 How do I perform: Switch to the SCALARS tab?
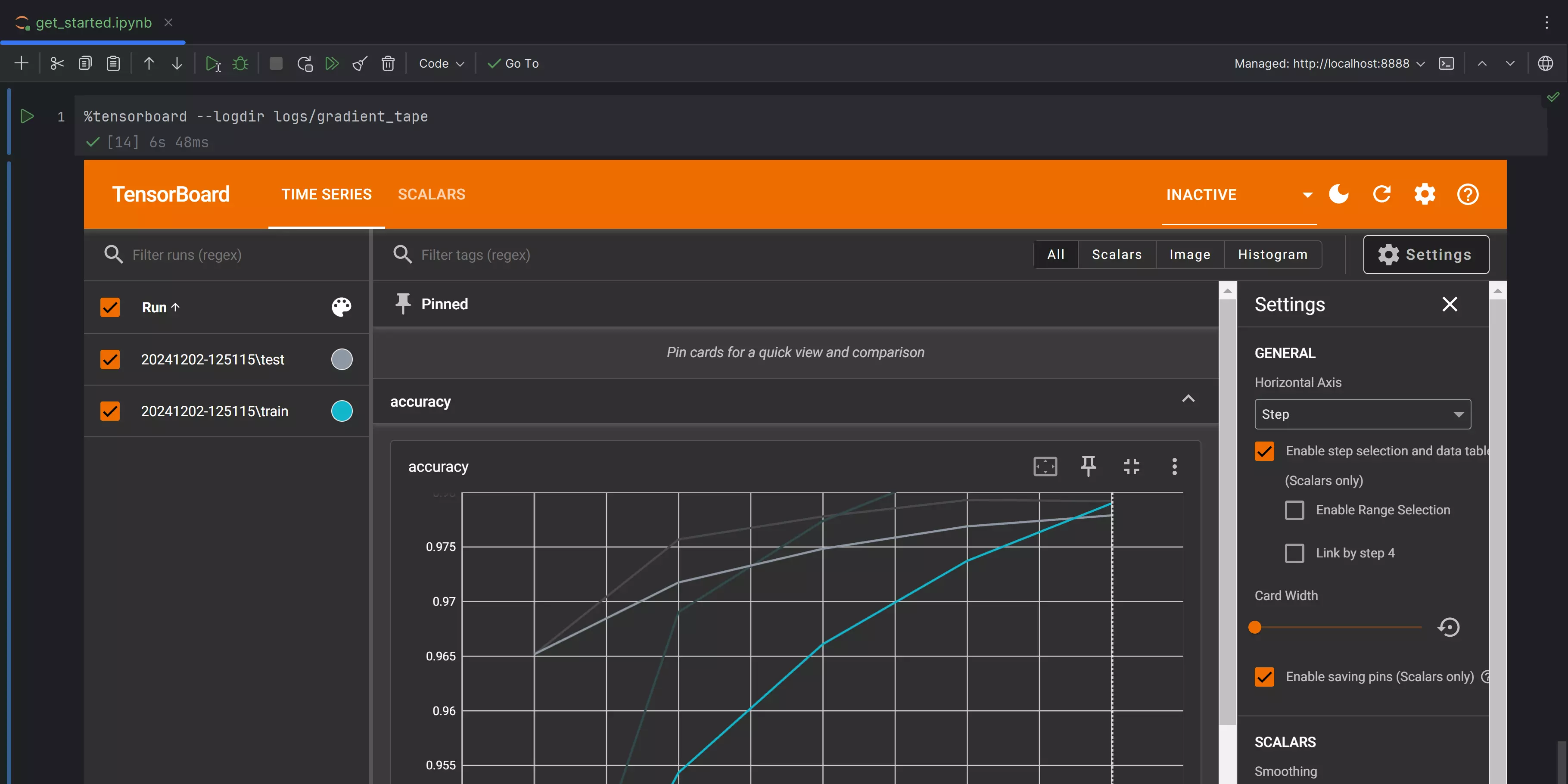click(432, 194)
